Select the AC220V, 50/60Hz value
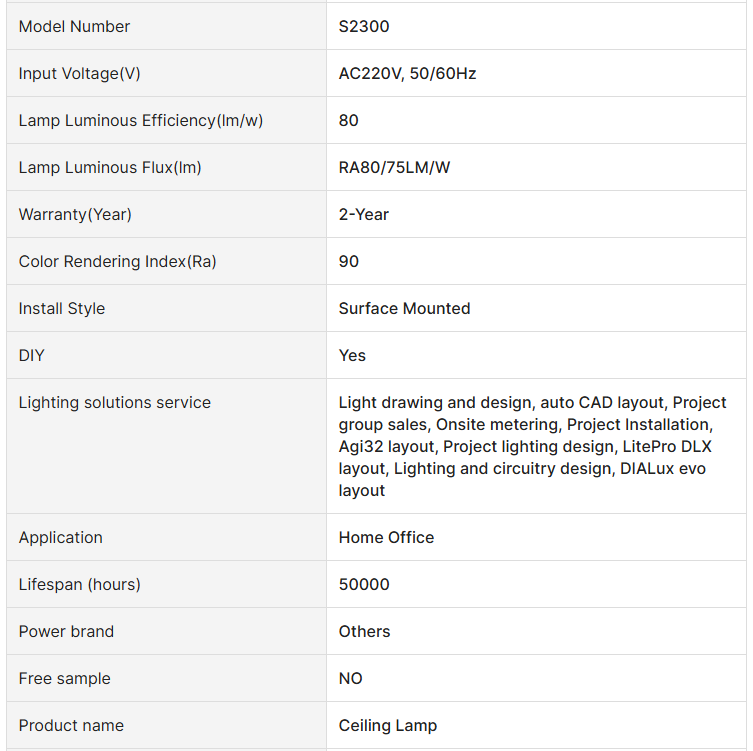 407,73
